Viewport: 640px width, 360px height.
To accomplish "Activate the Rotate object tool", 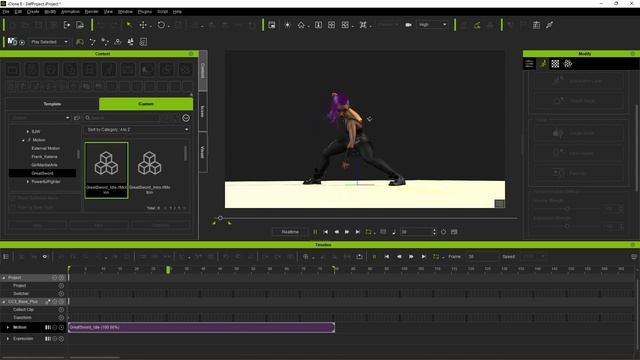I will [x=161, y=25].
